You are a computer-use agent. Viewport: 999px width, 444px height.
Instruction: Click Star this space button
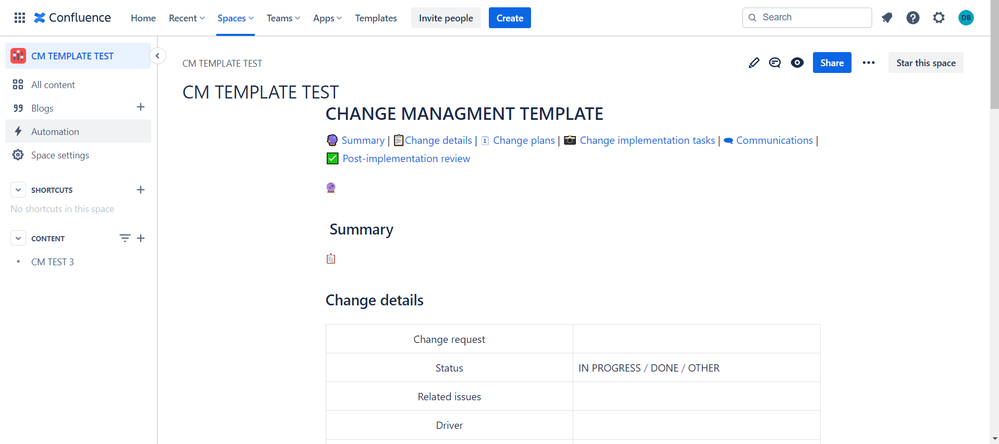click(x=926, y=62)
